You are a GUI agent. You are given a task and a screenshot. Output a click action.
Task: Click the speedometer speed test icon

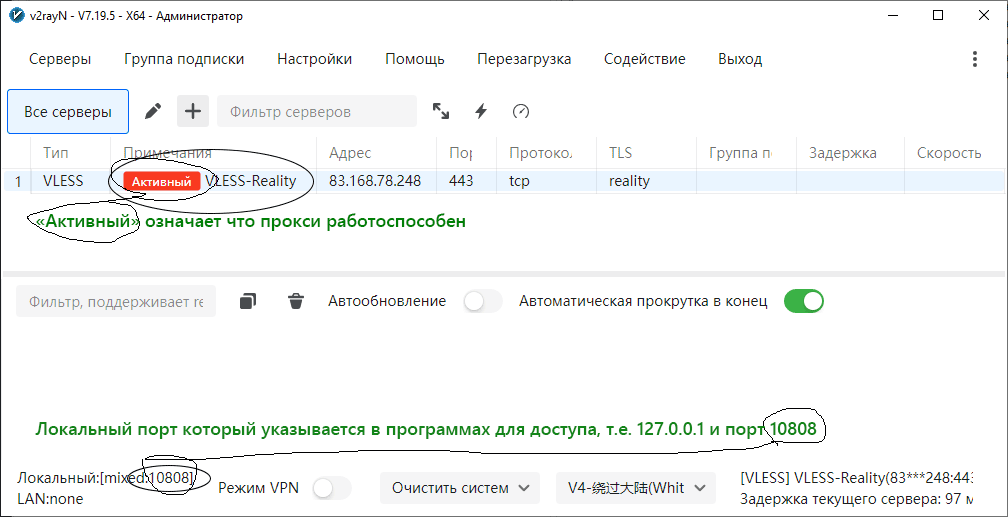pos(521,111)
